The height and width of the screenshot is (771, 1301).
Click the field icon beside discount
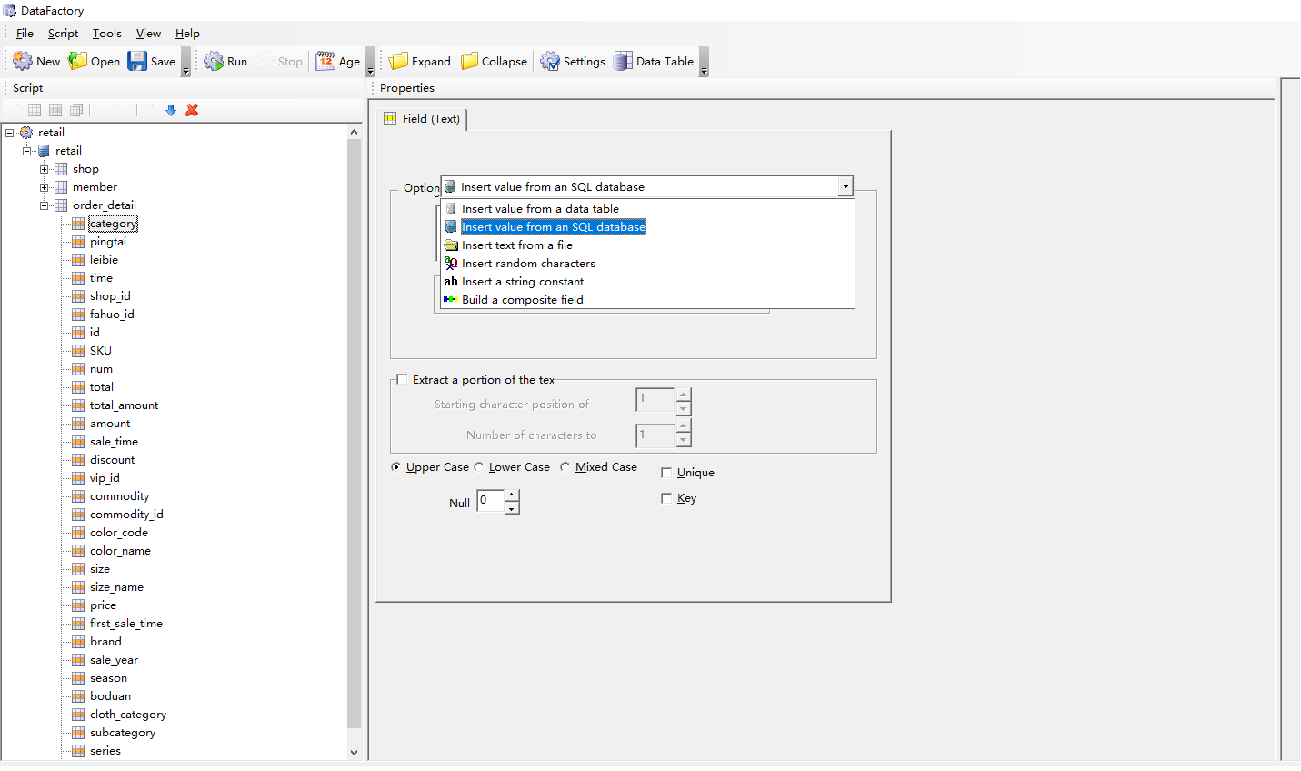coord(78,460)
